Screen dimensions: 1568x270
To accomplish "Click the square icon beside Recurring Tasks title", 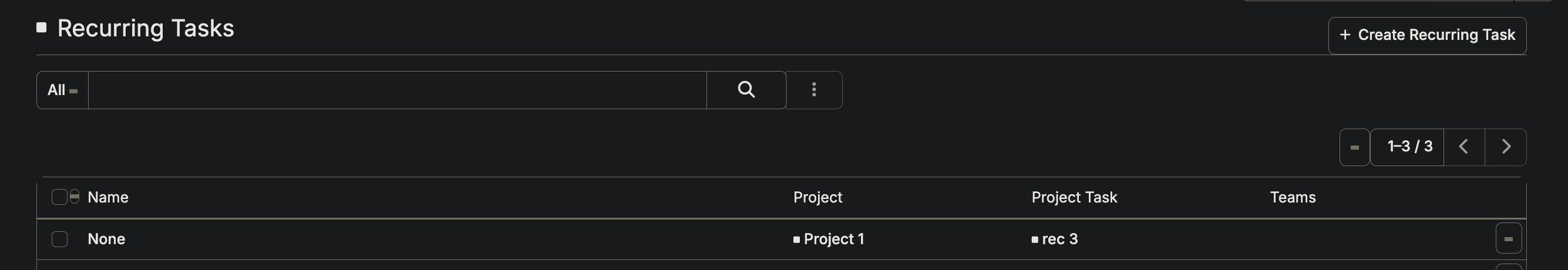I will (x=41, y=28).
